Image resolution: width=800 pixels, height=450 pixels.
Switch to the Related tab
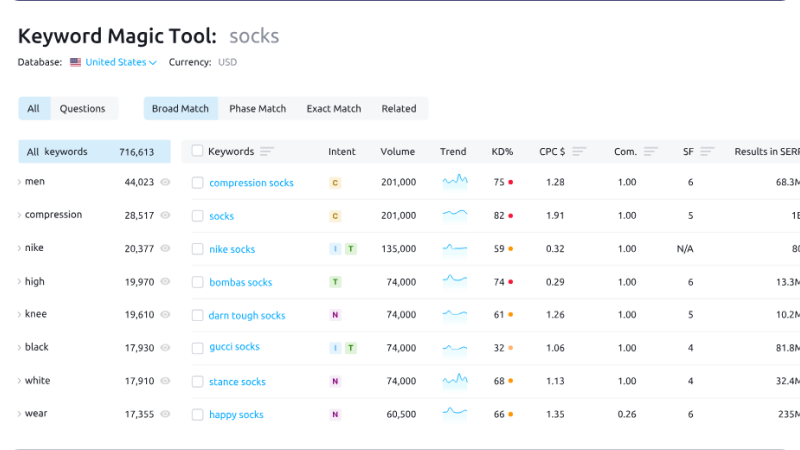399,109
